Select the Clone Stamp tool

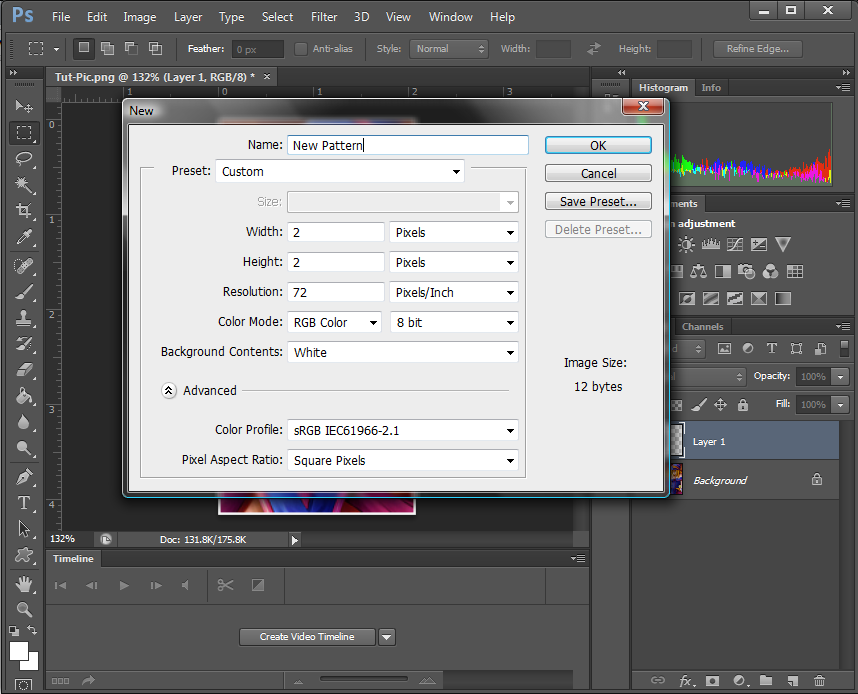point(24,318)
